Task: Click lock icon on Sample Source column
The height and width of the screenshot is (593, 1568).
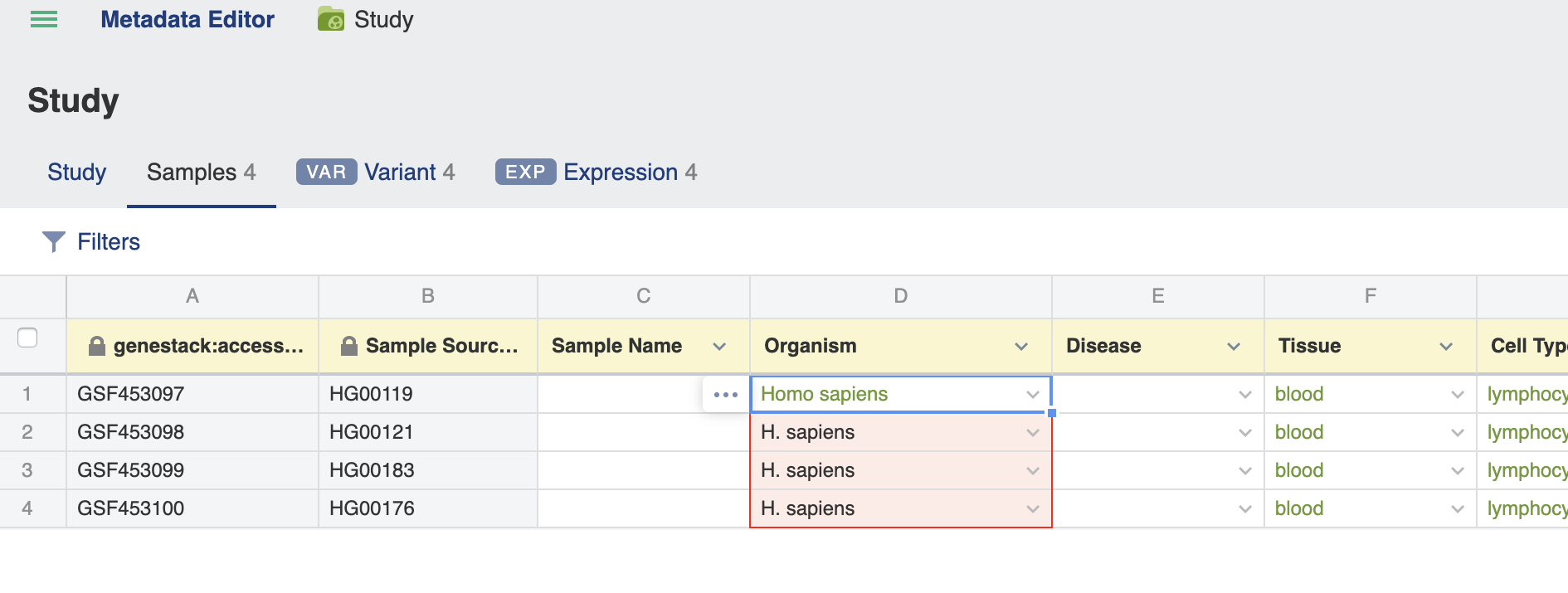Action: click(349, 346)
